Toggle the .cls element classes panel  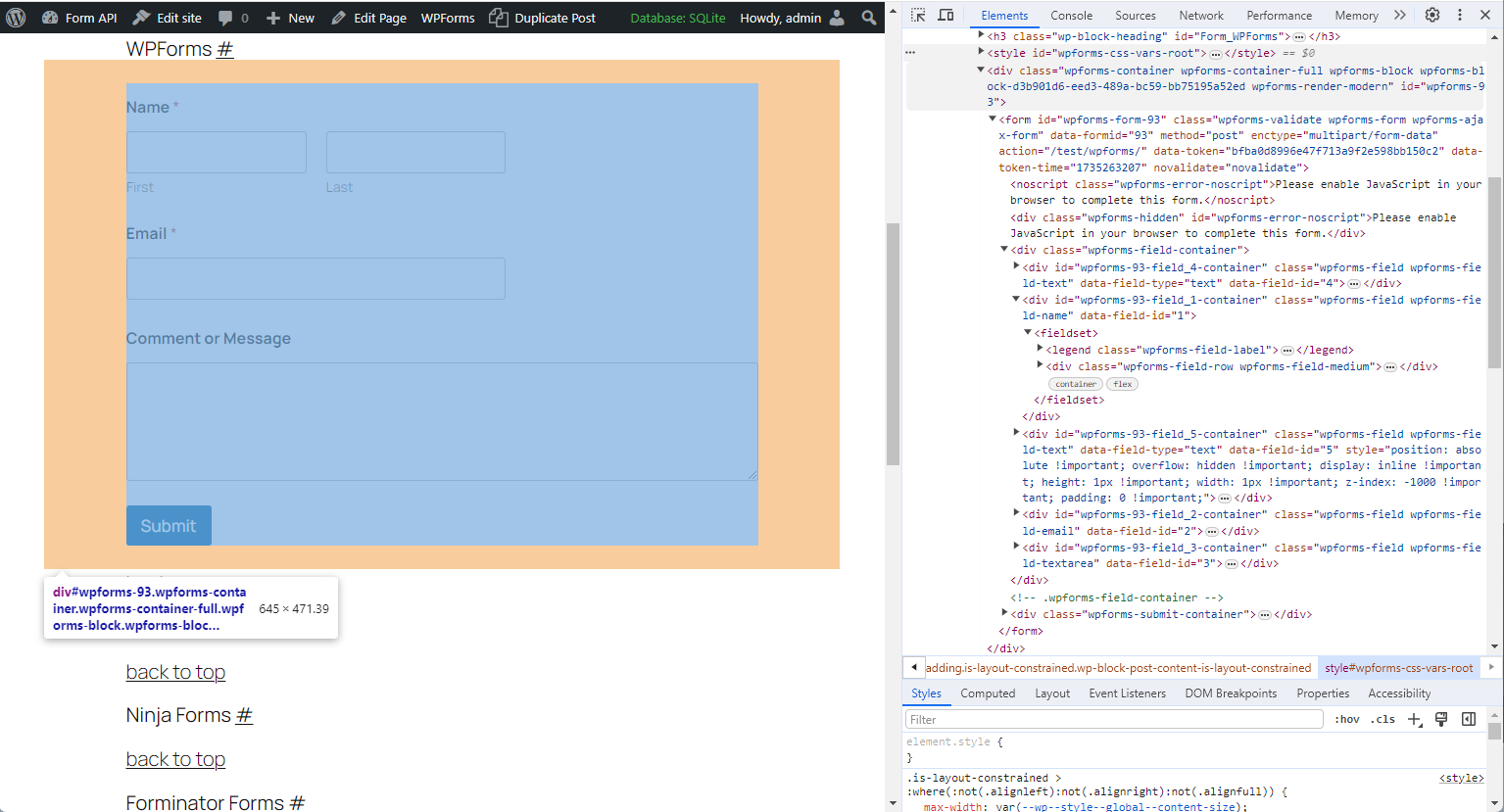1383,719
